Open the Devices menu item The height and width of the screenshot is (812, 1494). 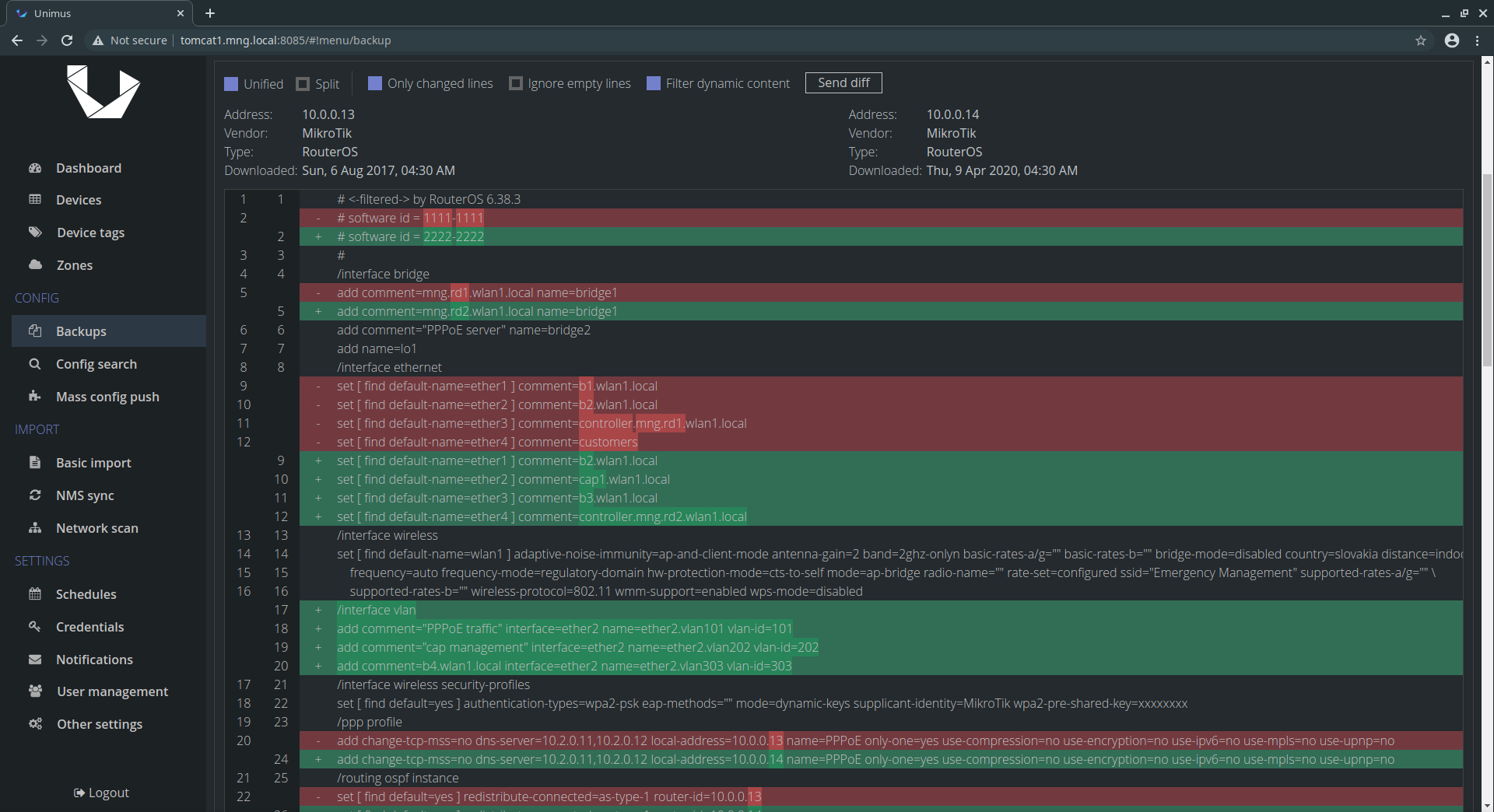tap(79, 200)
